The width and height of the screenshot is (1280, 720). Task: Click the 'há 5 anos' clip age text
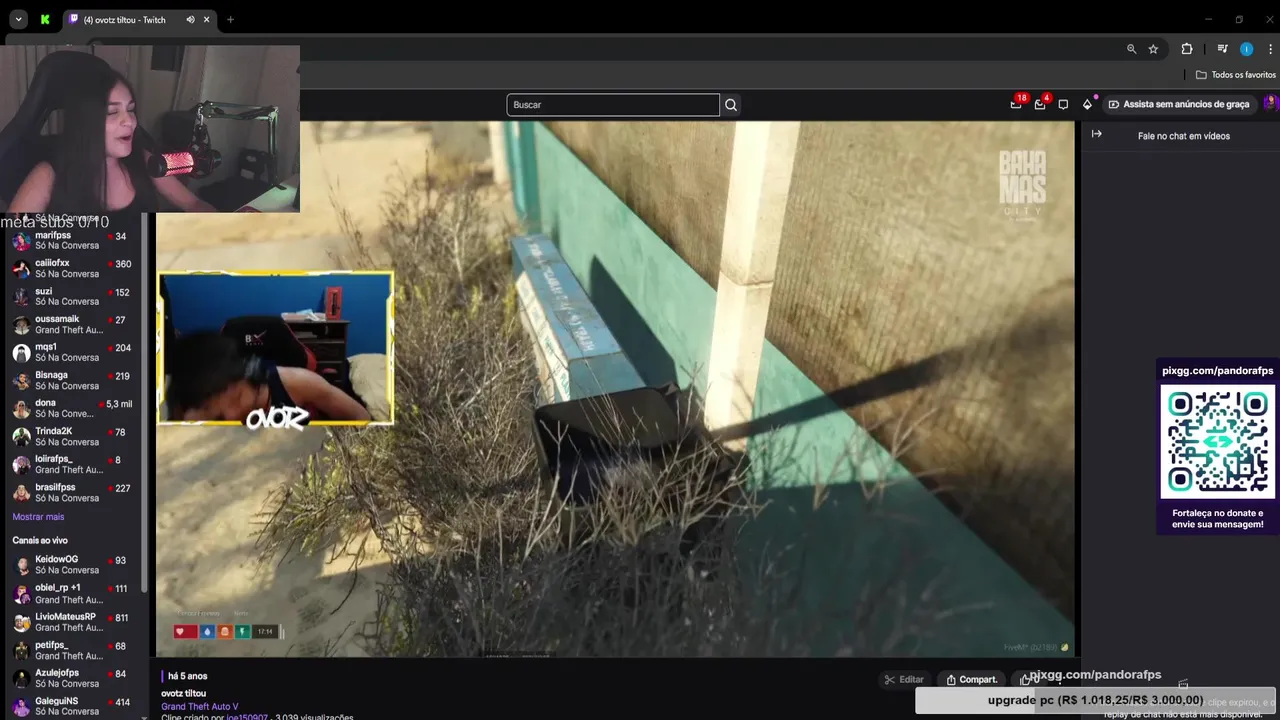click(x=188, y=676)
